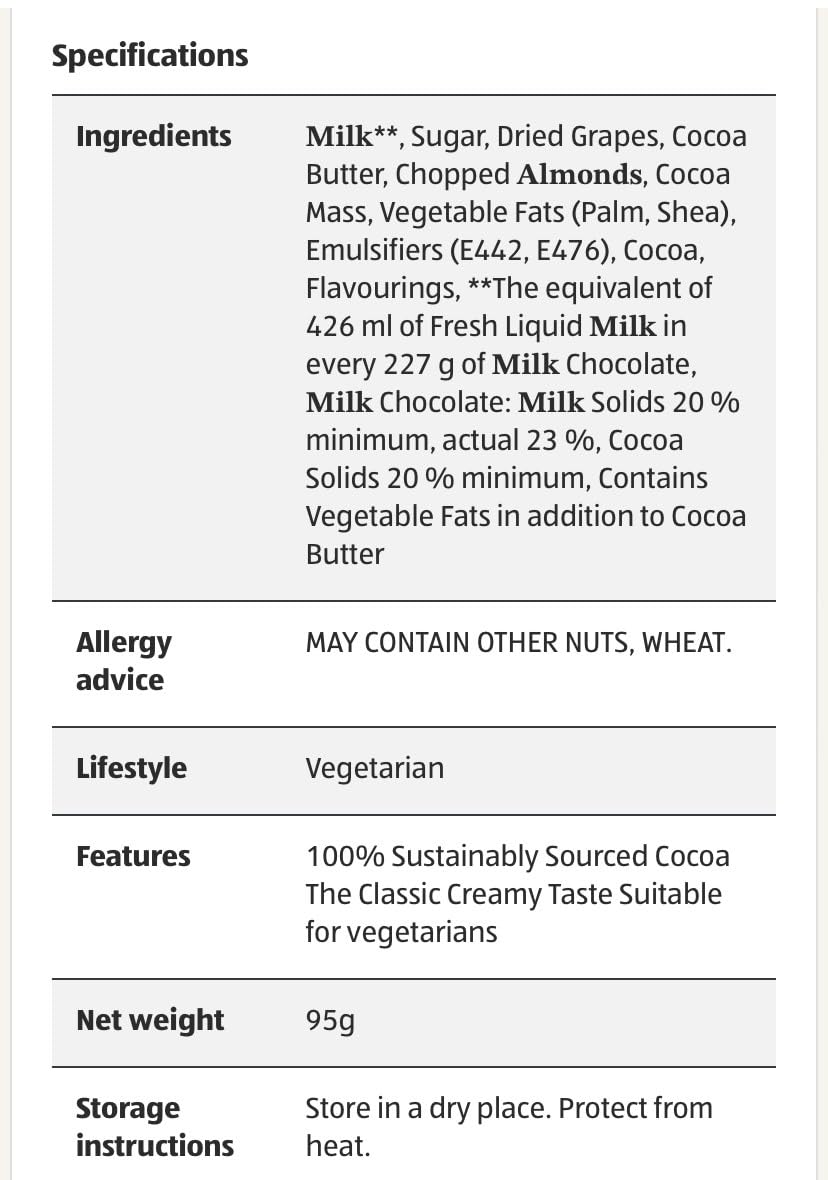
Task: Select the Net weight row label
Action: (x=150, y=1020)
